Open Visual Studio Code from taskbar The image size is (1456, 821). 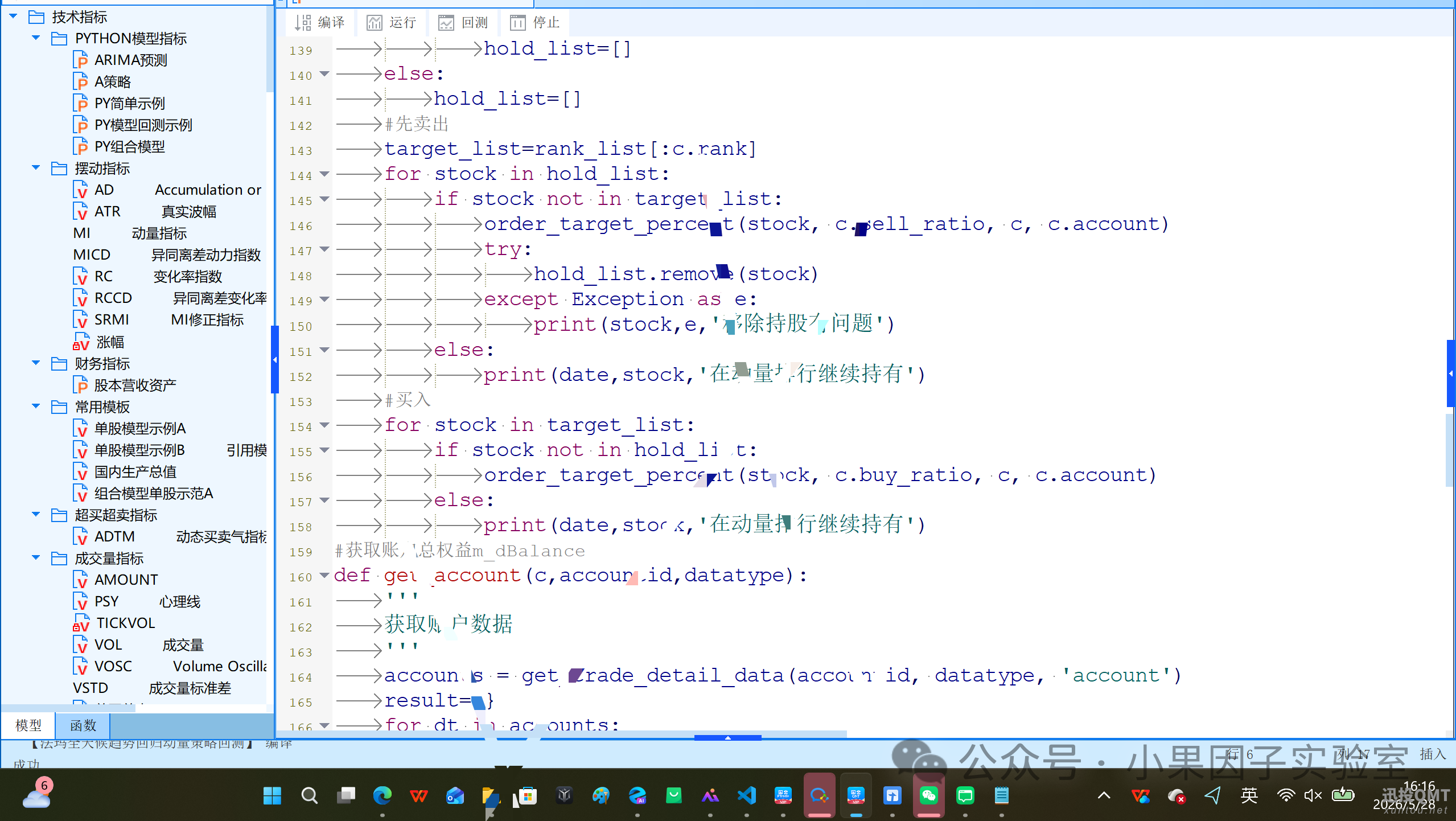point(746,795)
